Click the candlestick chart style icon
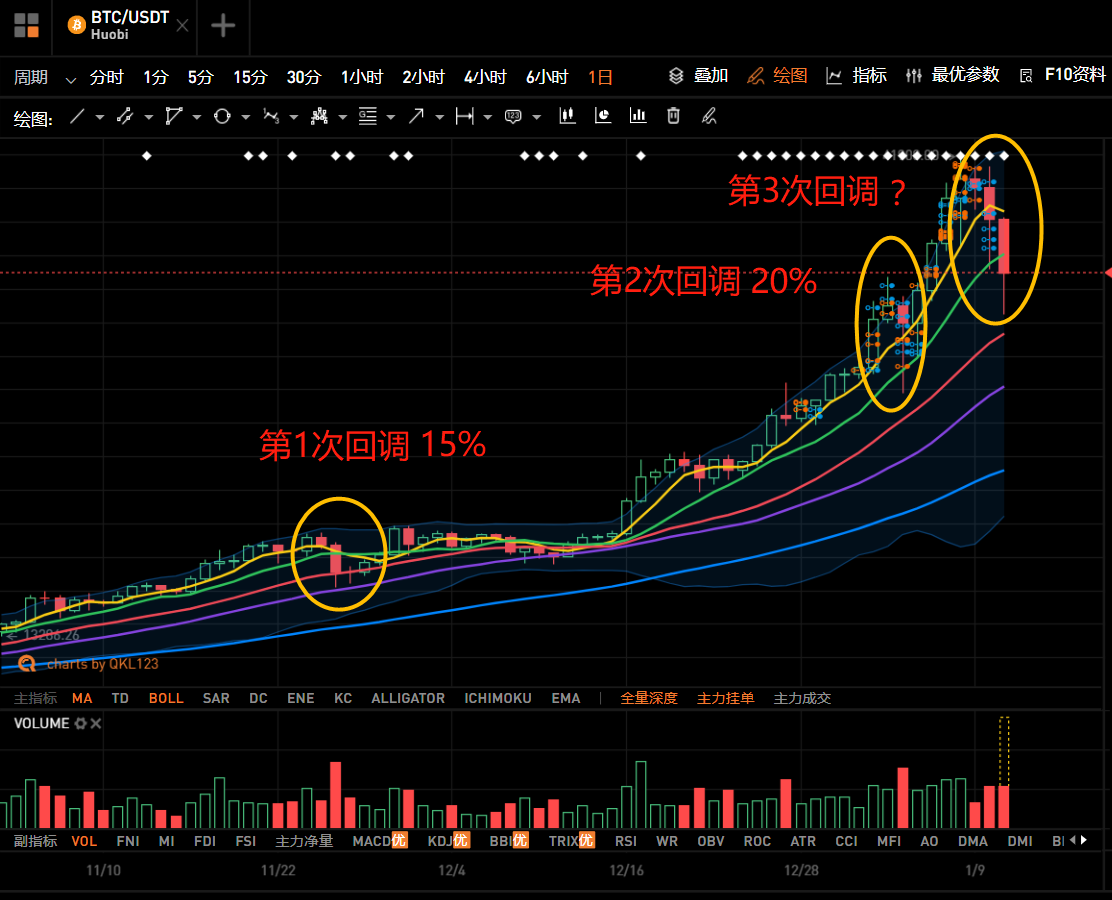This screenshot has width=1112, height=900. (567, 116)
